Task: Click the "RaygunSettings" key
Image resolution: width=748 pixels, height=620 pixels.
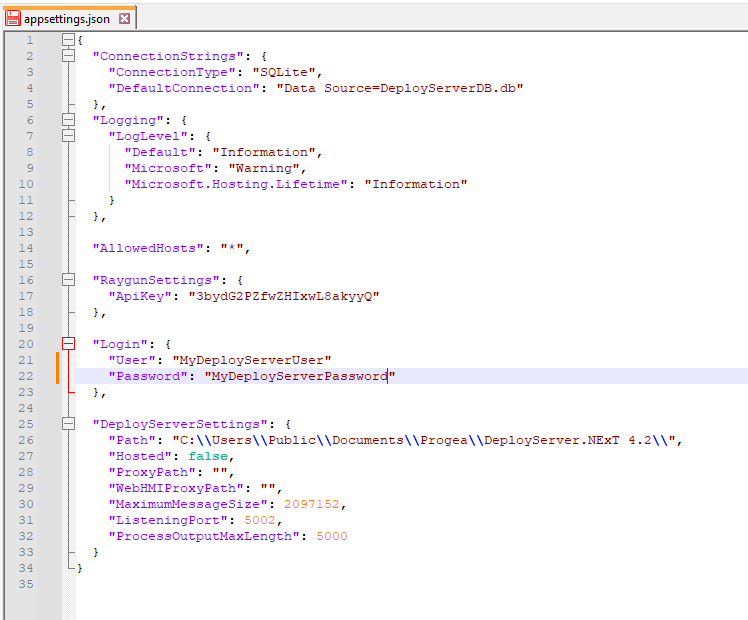Action: pyautogui.click(x=156, y=280)
